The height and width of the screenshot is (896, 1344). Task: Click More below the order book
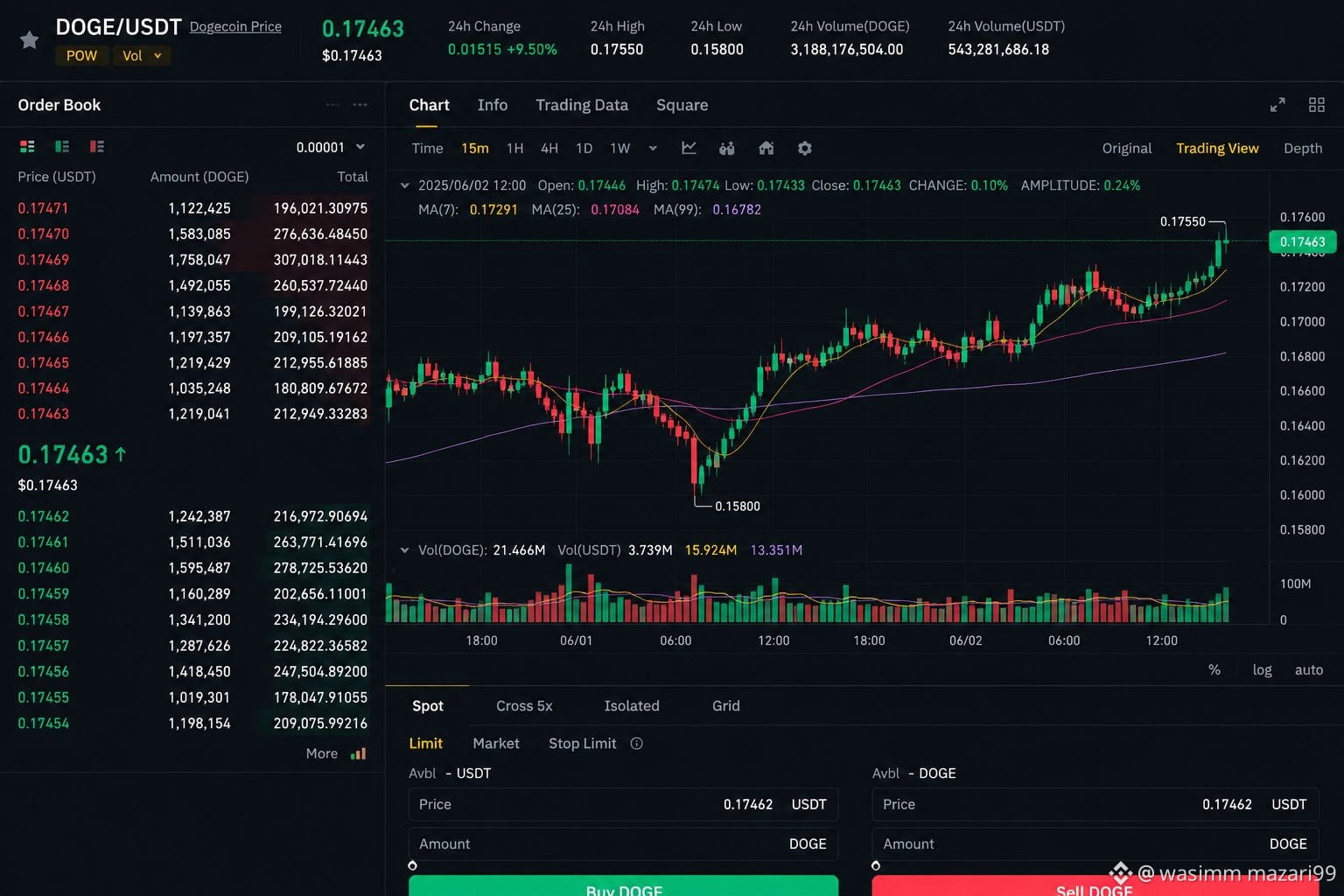pyautogui.click(x=322, y=753)
